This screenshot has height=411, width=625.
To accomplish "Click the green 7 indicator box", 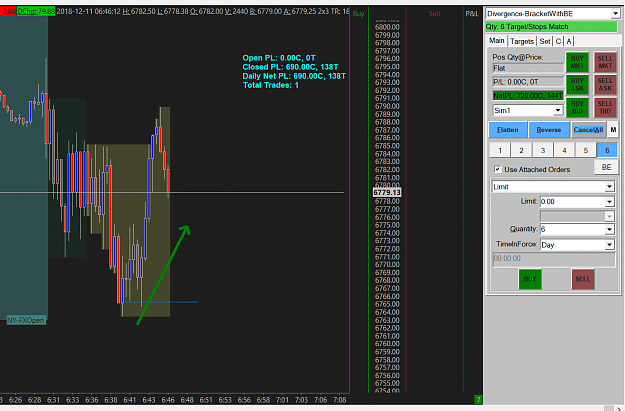I will [x=478, y=399].
